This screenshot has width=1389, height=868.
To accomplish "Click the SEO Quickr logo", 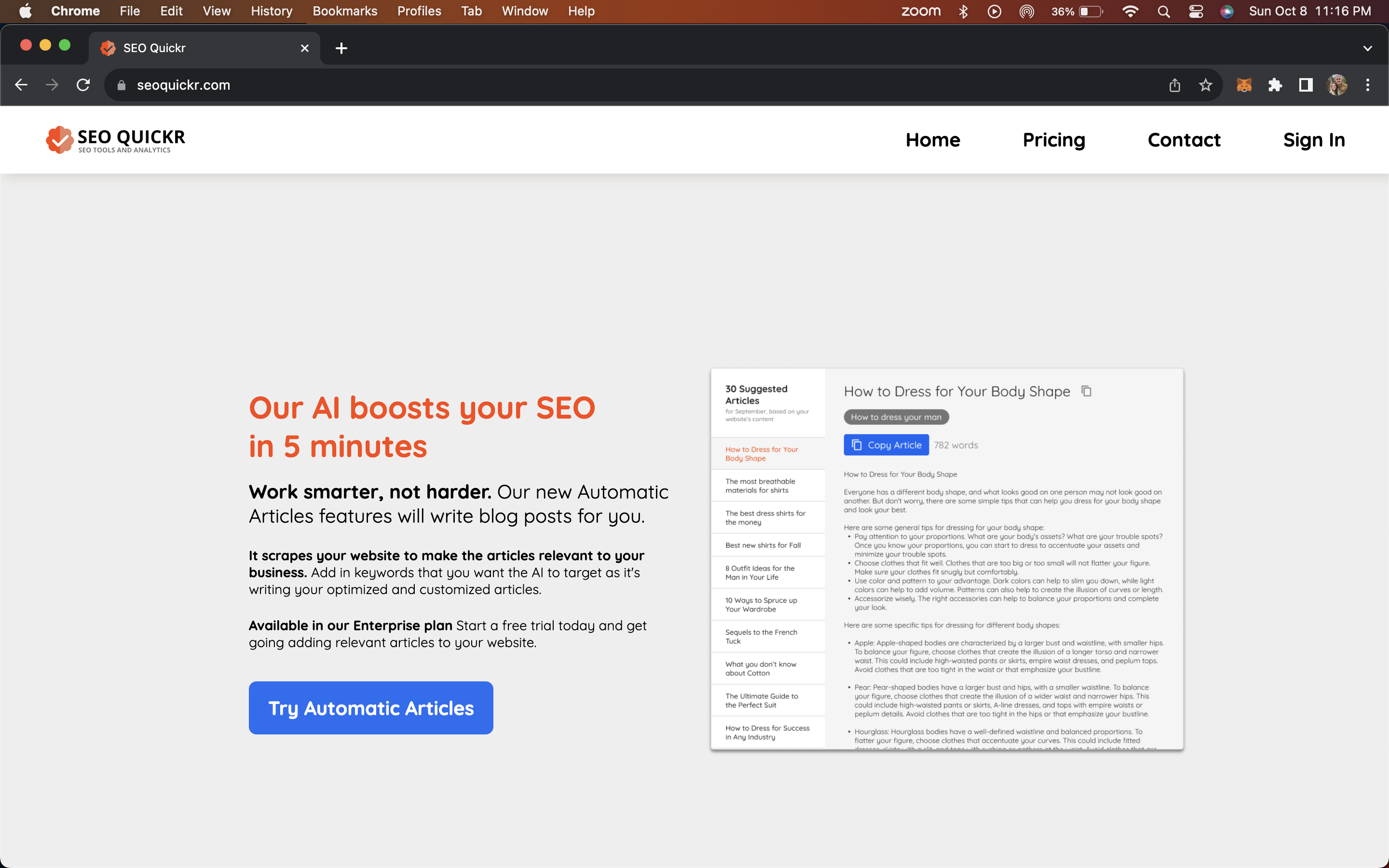I will coord(115,139).
